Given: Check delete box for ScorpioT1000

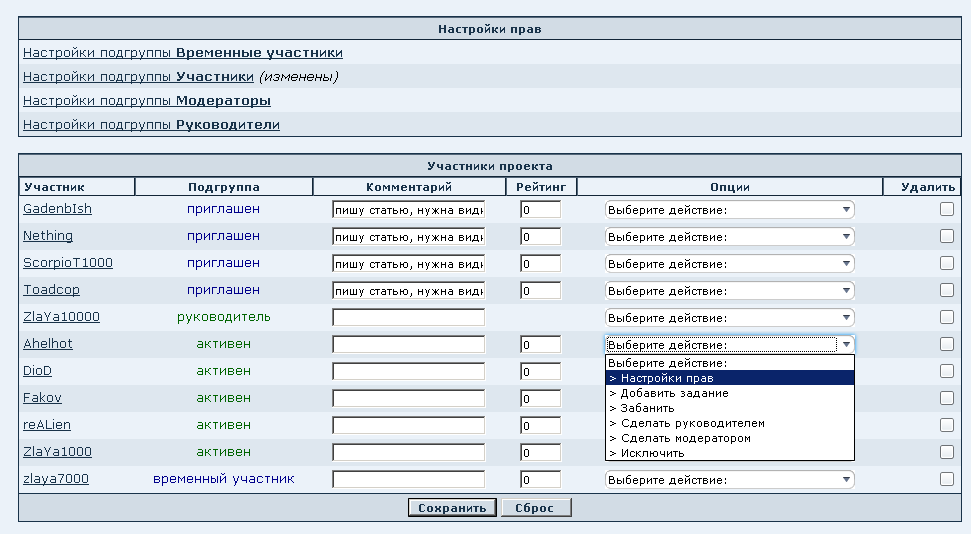Looking at the screenshot, I should click(946, 263).
